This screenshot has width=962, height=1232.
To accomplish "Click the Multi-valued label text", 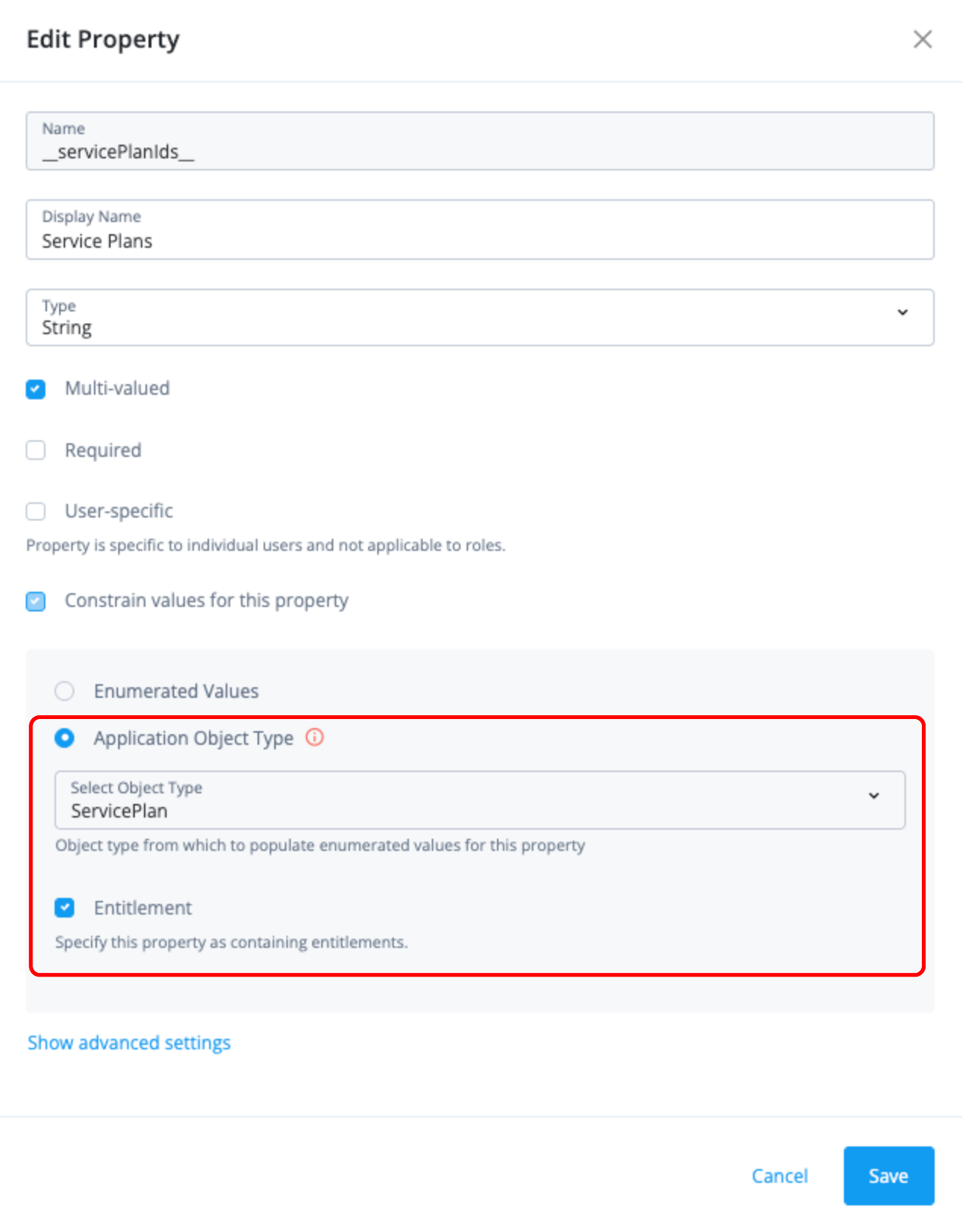I will coord(117,389).
